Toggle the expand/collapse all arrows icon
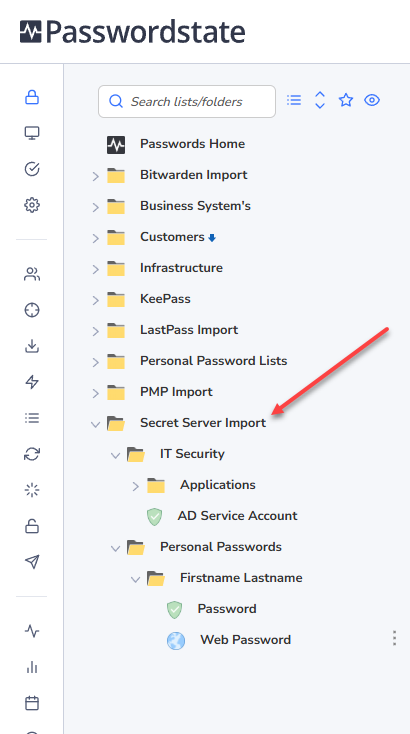Image resolution: width=410 pixels, height=734 pixels. point(320,100)
